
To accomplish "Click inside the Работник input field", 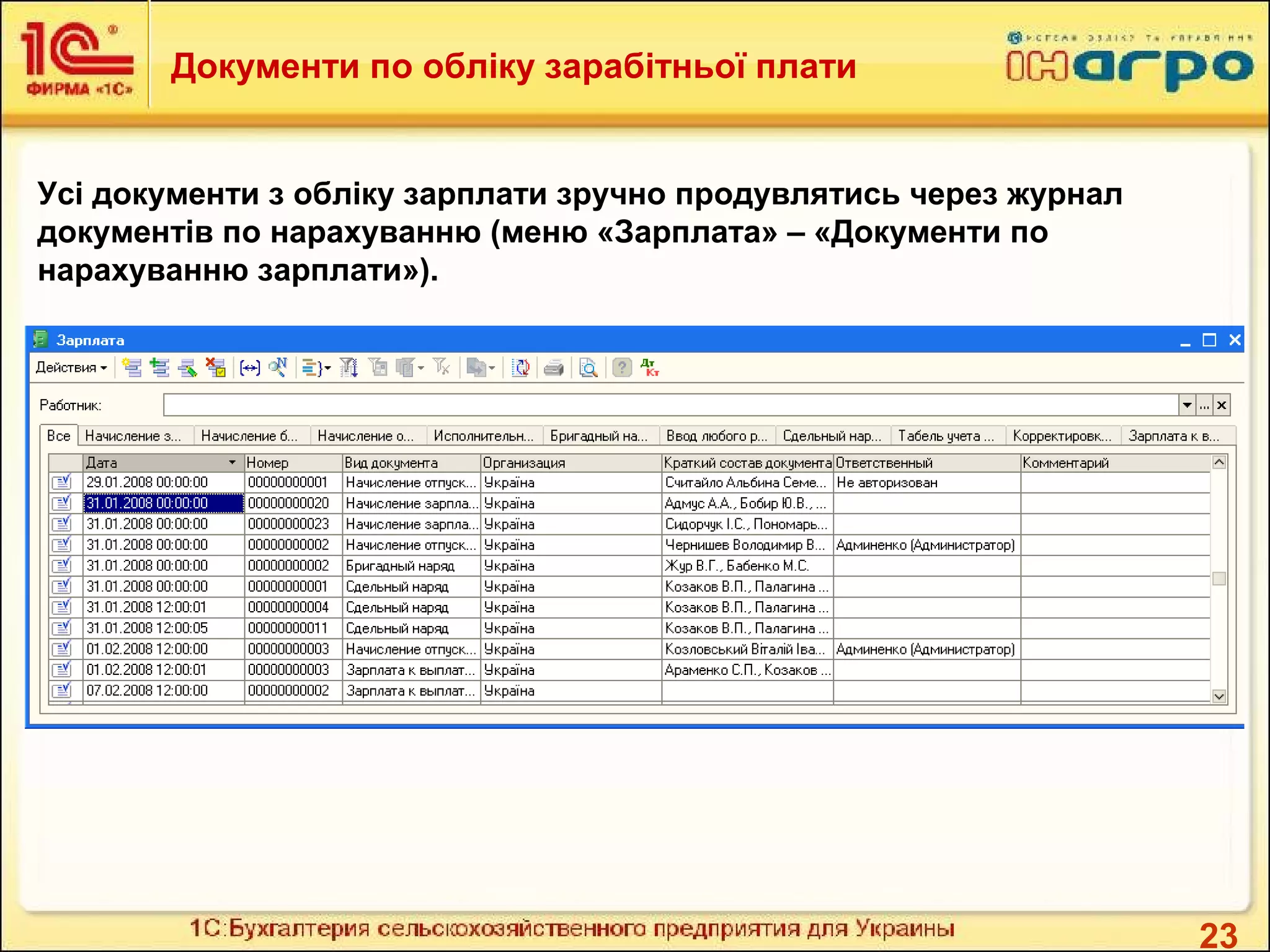I will (x=670, y=405).
